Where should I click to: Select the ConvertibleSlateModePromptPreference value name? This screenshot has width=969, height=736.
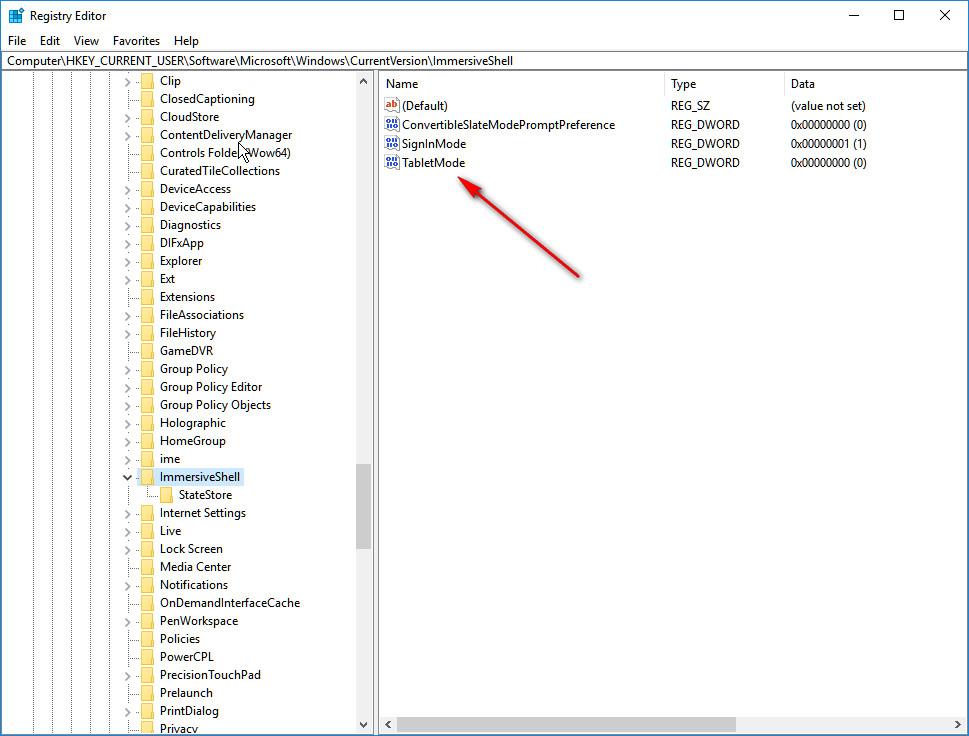point(509,124)
